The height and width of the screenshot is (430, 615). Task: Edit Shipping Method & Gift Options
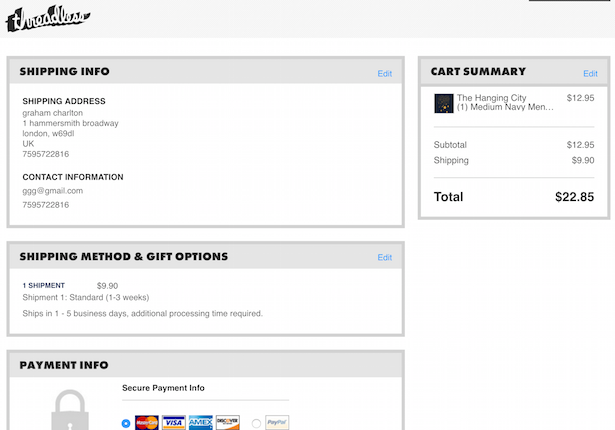[x=385, y=257]
